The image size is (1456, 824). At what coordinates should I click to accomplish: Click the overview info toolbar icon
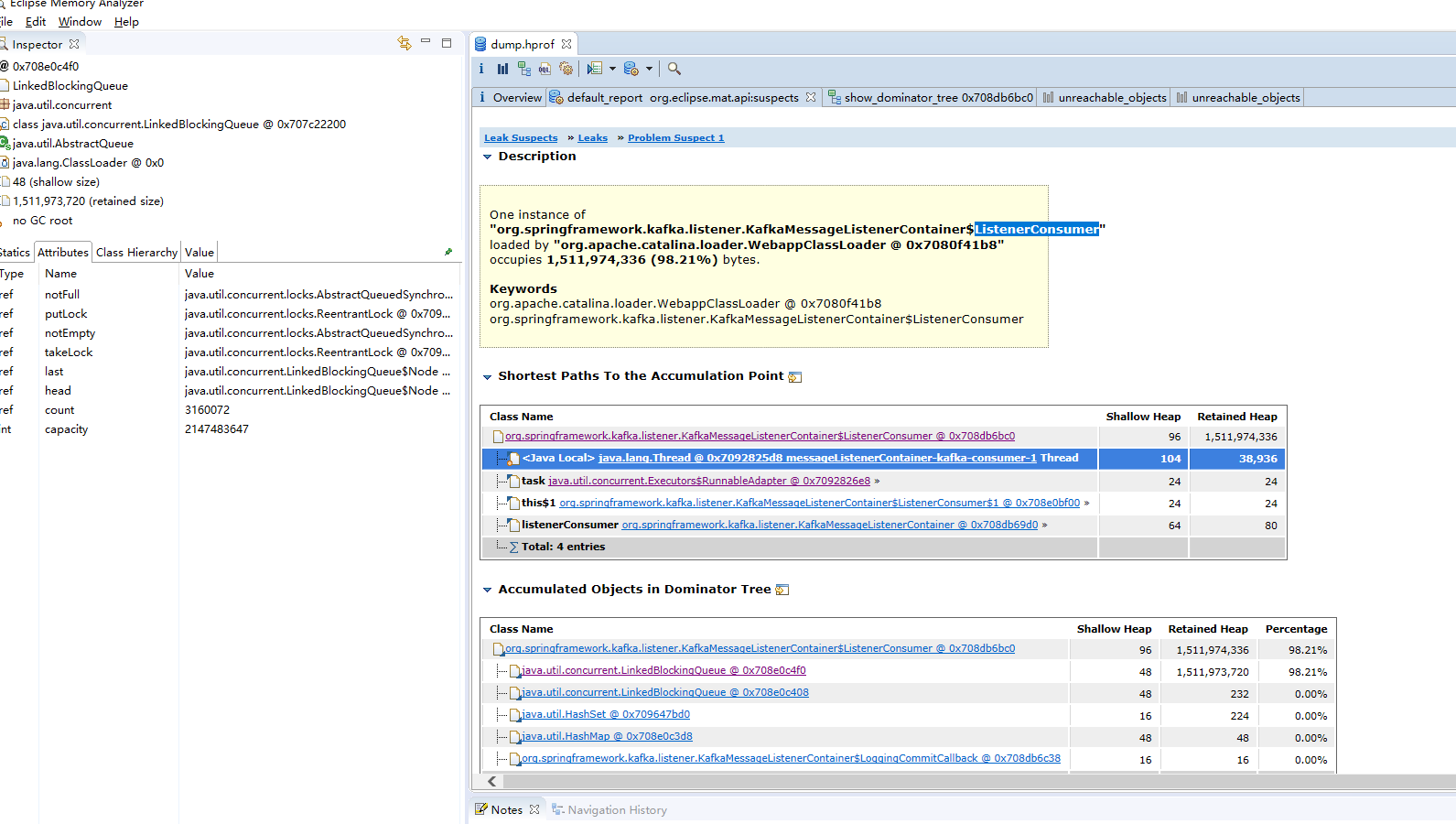pos(481,69)
